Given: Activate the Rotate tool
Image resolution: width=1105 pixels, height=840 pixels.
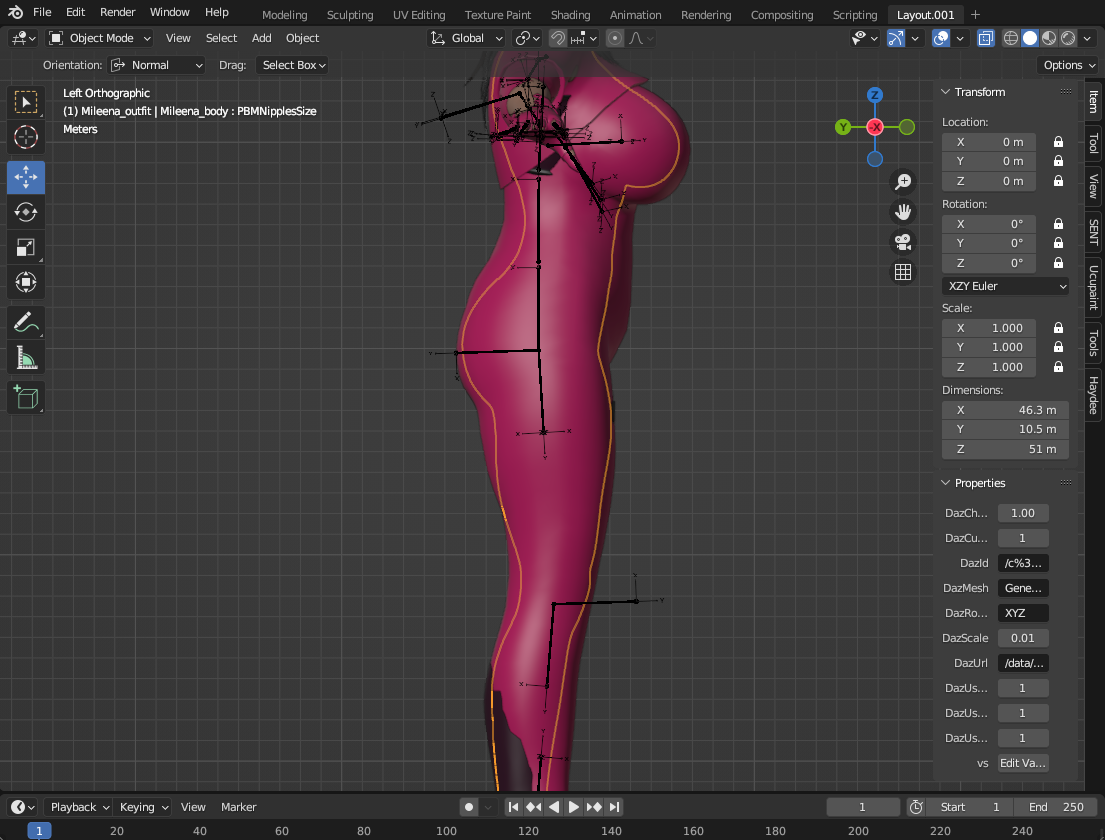Looking at the screenshot, I should [26, 212].
